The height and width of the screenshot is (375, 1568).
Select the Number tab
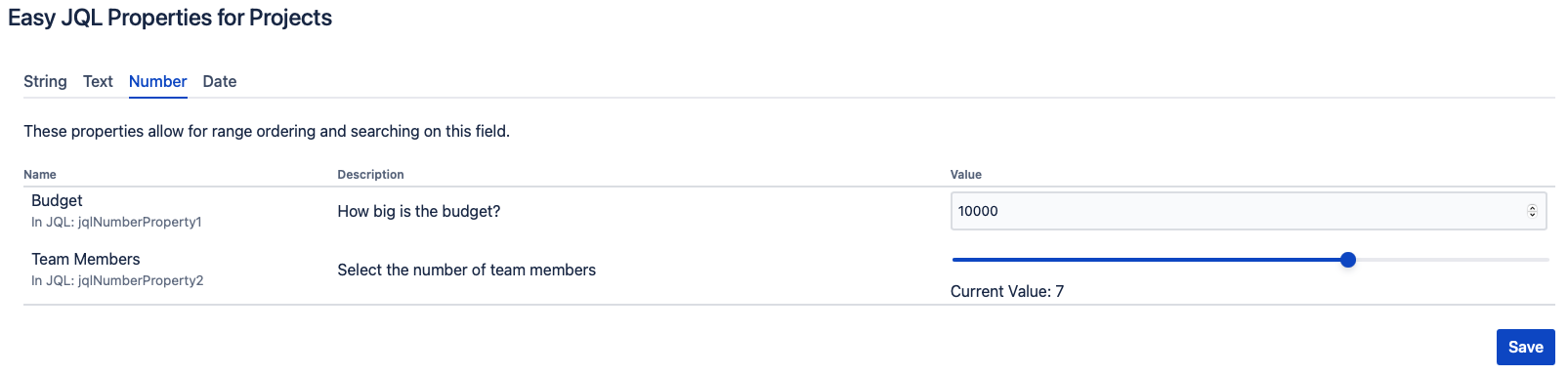point(157,82)
